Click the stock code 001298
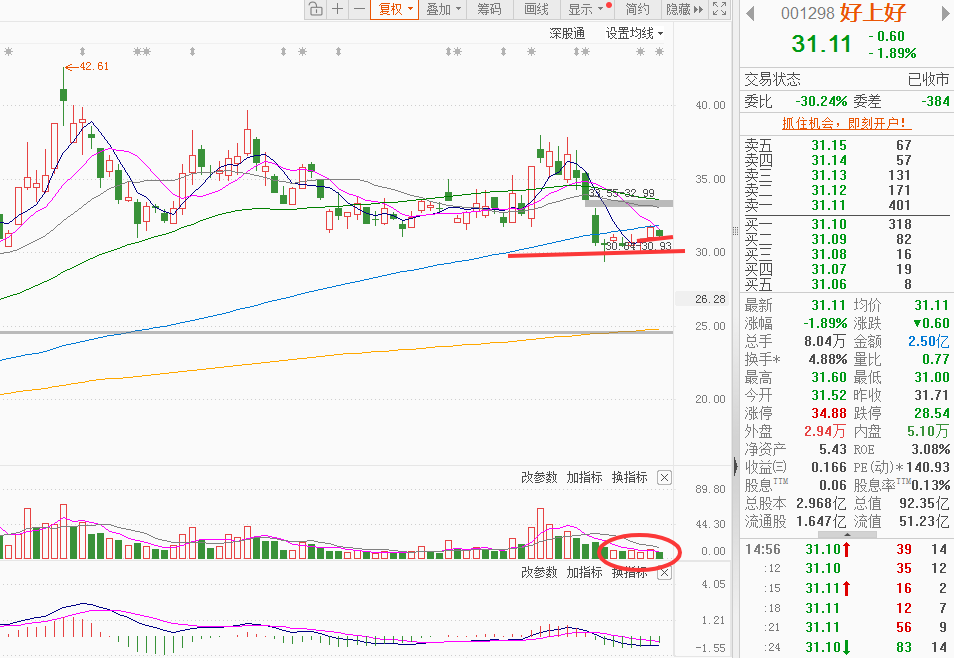954x658 pixels. (807, 13)
